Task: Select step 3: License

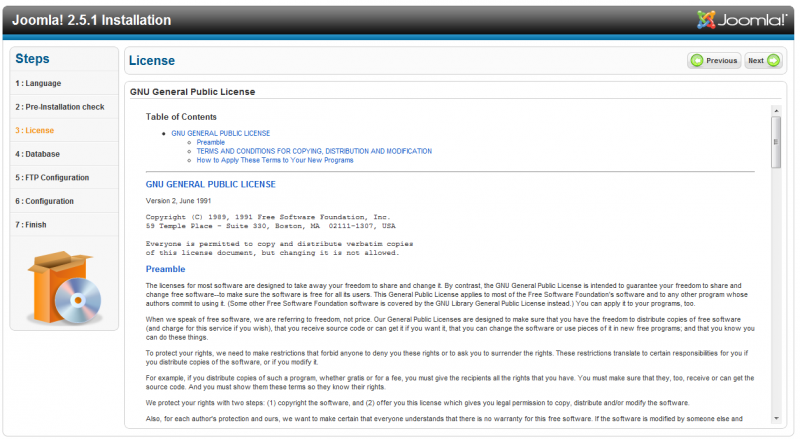Action: pos(35,130)
